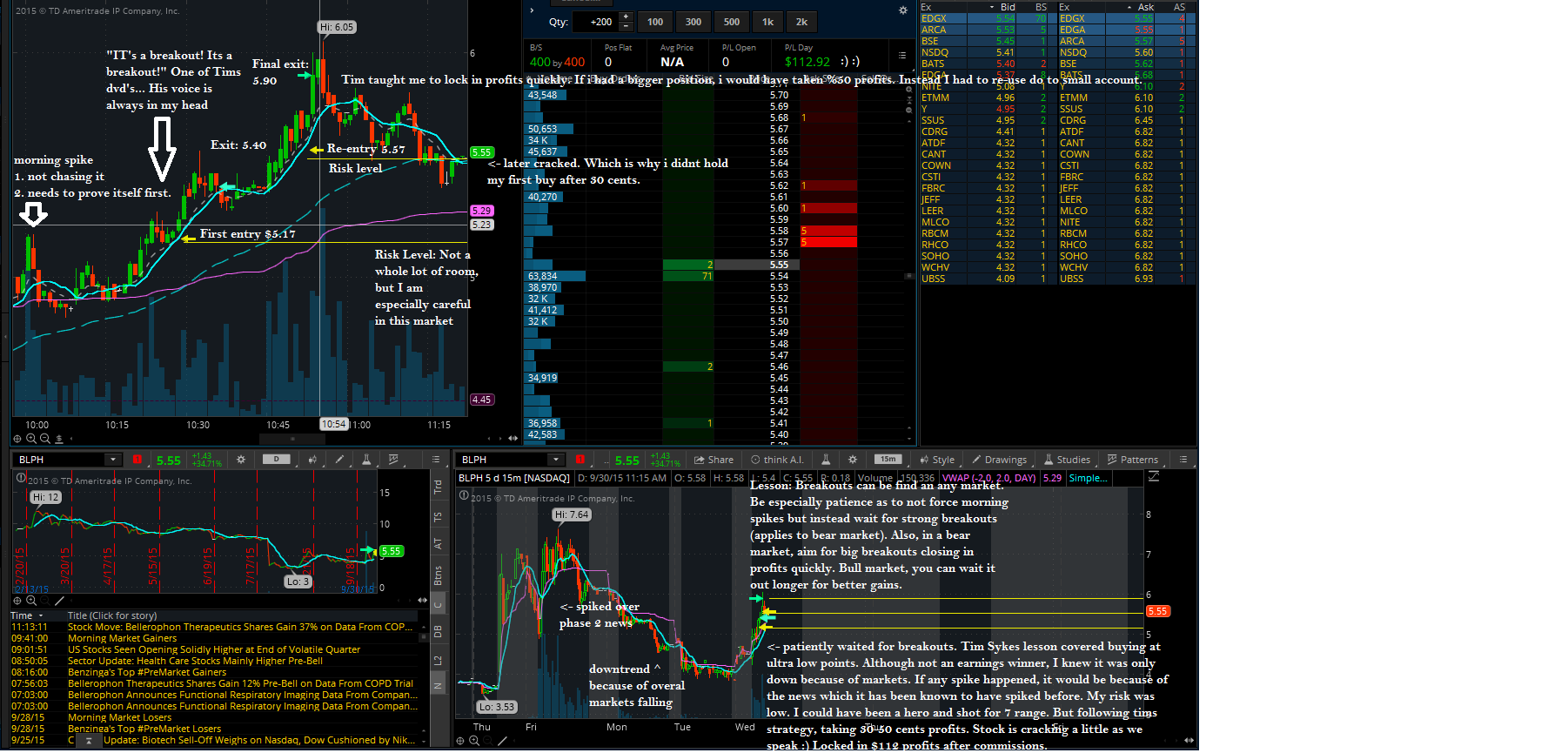Expand time axis arrows under top chart

click(x=511, y=439)
